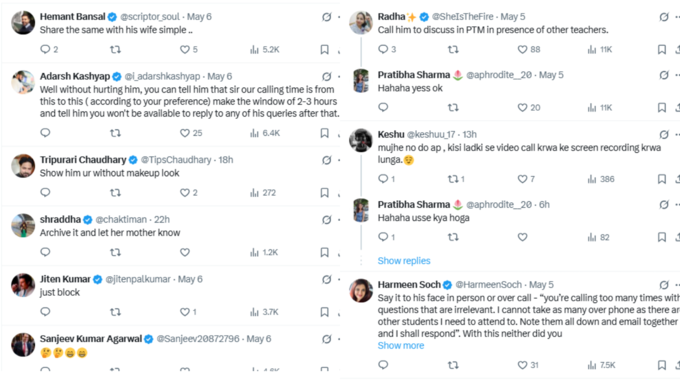Open reply box on shraddha's Archive tweet
Viewport: 680px width, 383px height.
point(45,252)
